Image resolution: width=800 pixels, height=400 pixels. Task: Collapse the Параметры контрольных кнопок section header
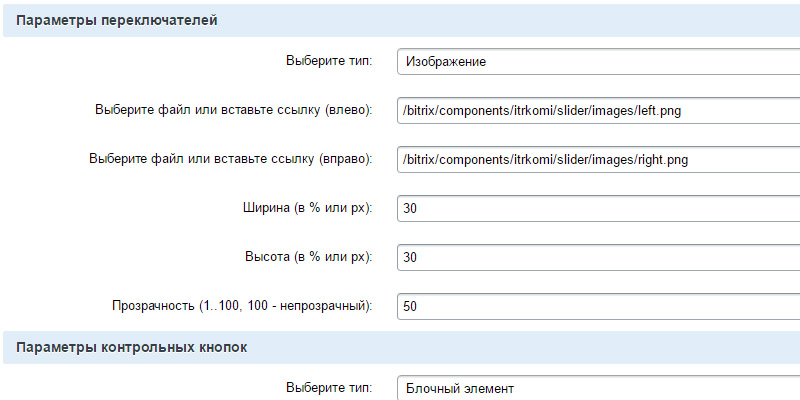click(x=132, y=347)
